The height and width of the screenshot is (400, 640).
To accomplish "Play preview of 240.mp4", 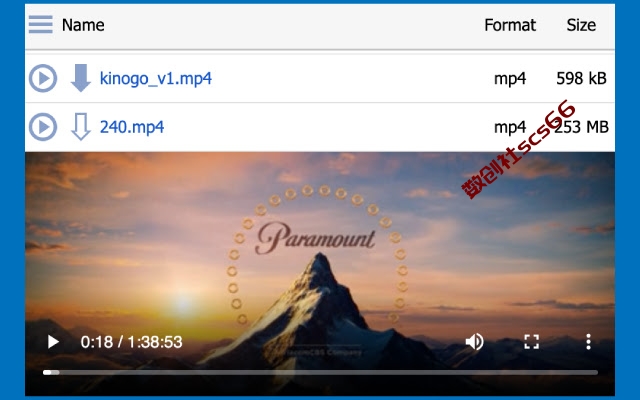I will [x=42, y=127].
